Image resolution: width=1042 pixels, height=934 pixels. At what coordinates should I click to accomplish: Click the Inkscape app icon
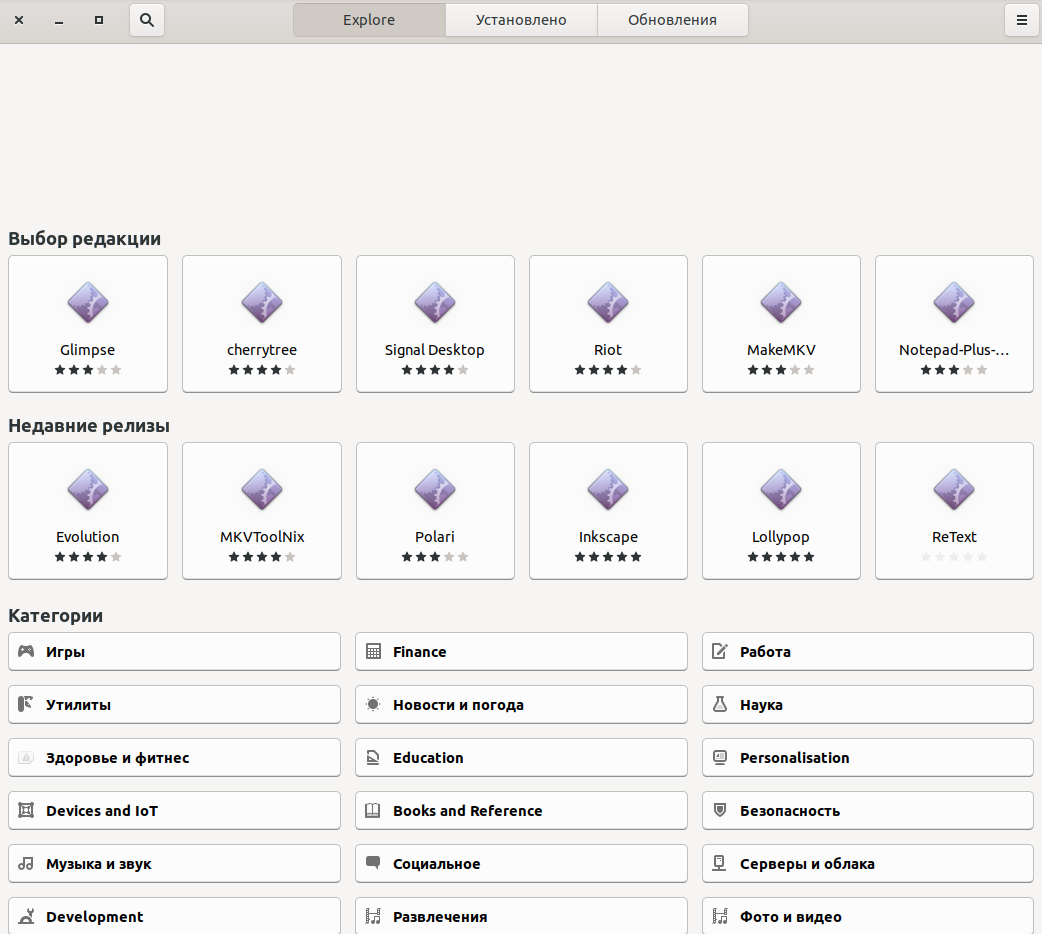coord(608,489)
